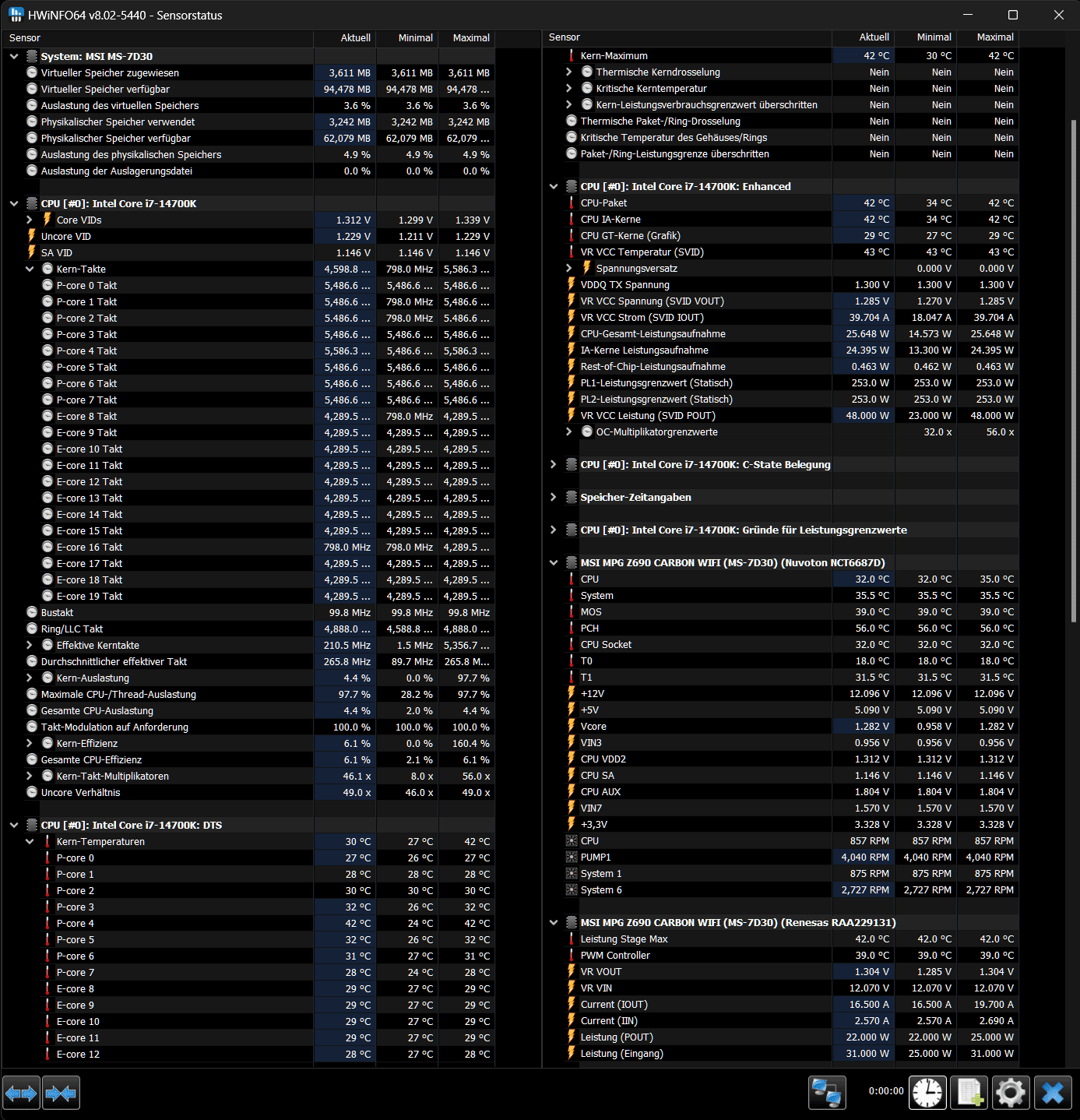Select the Leistung (Eingang) row
This screenshot has width=1080, height=1120.
pyautogui.click(x=781, y=1053)
